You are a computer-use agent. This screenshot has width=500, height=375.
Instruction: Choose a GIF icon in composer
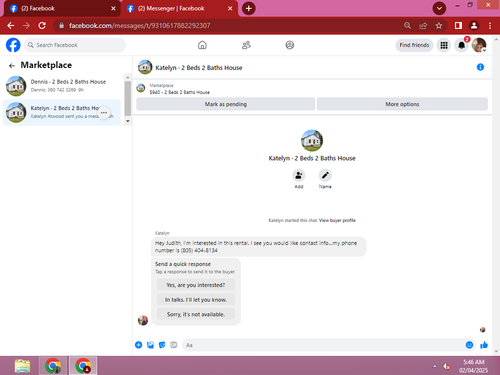point(174,345)
